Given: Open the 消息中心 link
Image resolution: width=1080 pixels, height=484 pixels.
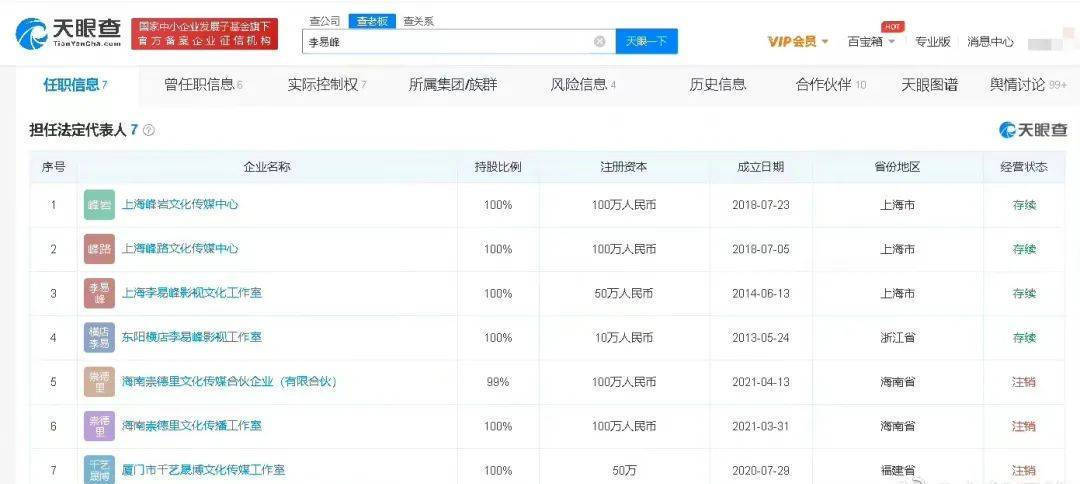Looking at the screenshot, I should point(990,41).
